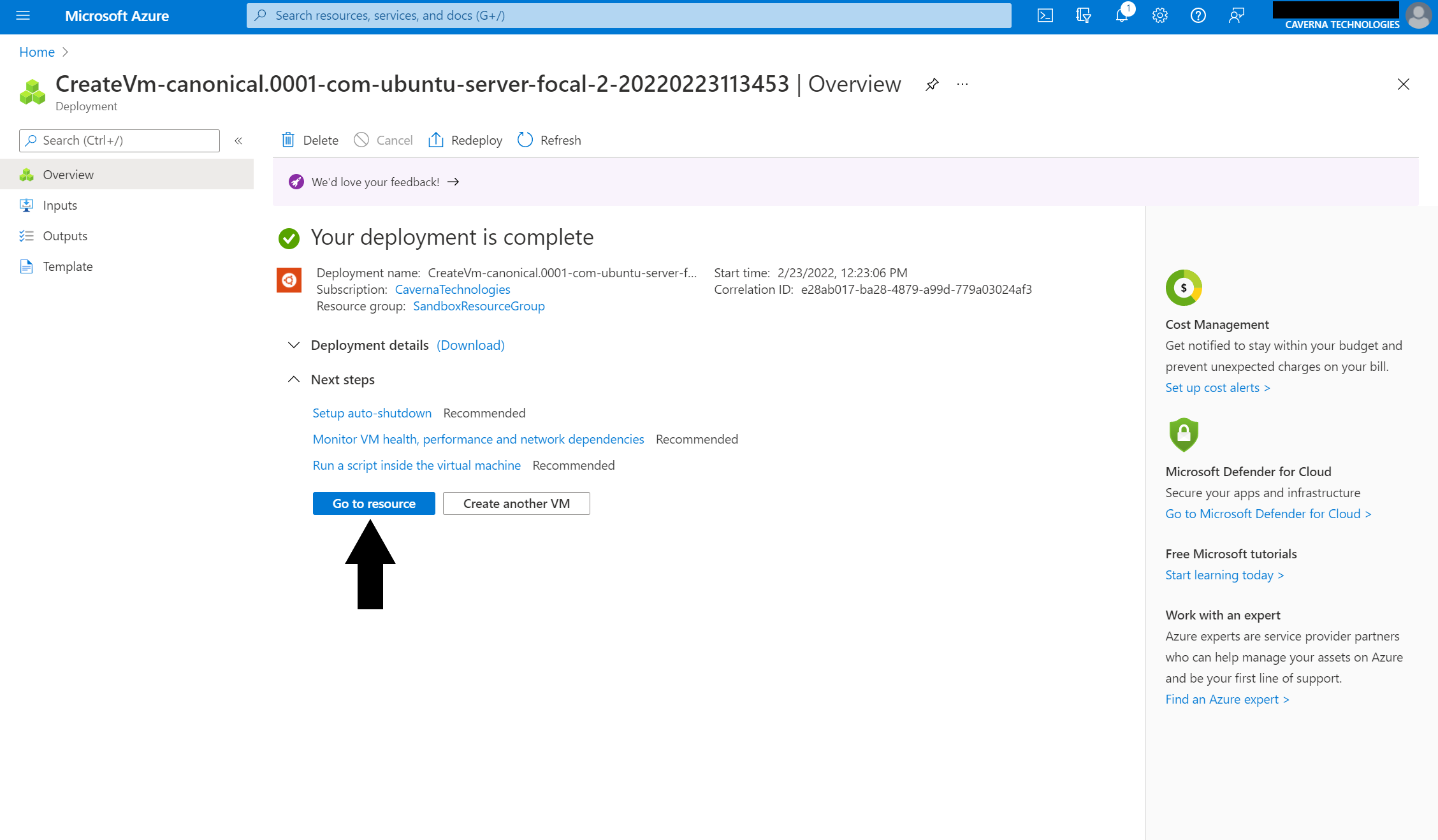This screenshot has width=1438, height=840.
Task: Collapse the Next steps section
Action: [294, 379]
